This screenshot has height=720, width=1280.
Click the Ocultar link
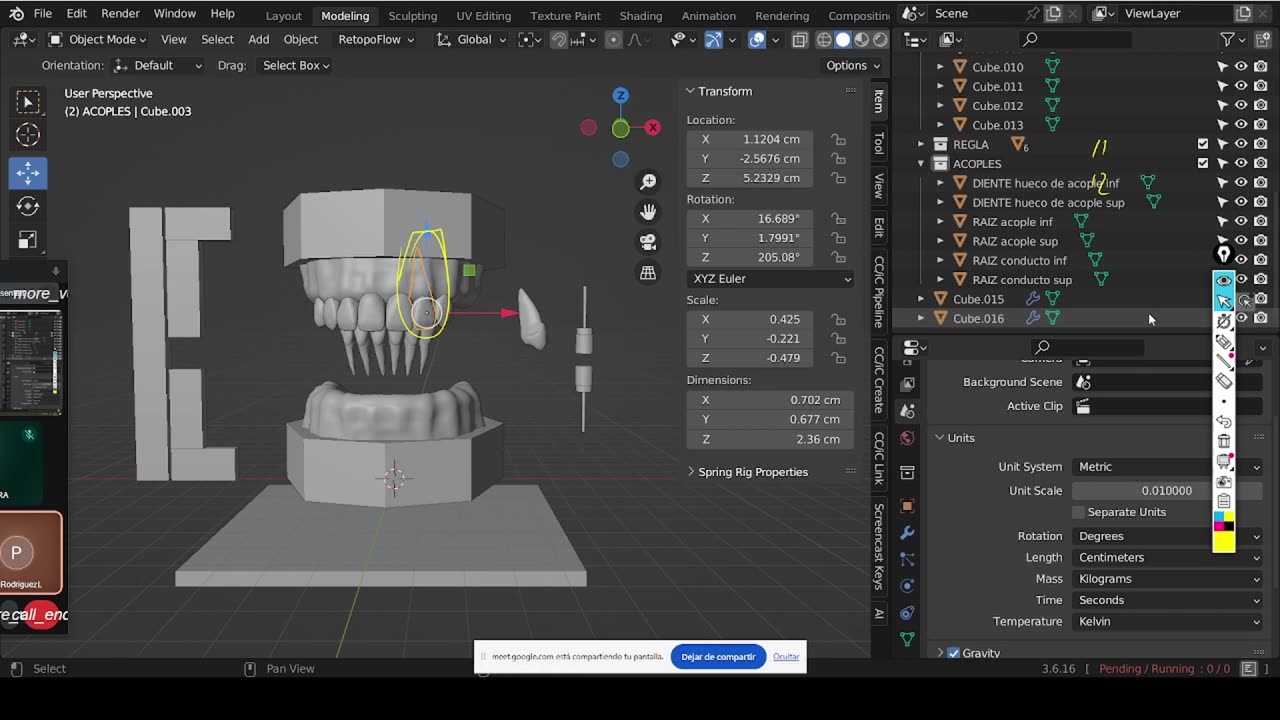786,657
